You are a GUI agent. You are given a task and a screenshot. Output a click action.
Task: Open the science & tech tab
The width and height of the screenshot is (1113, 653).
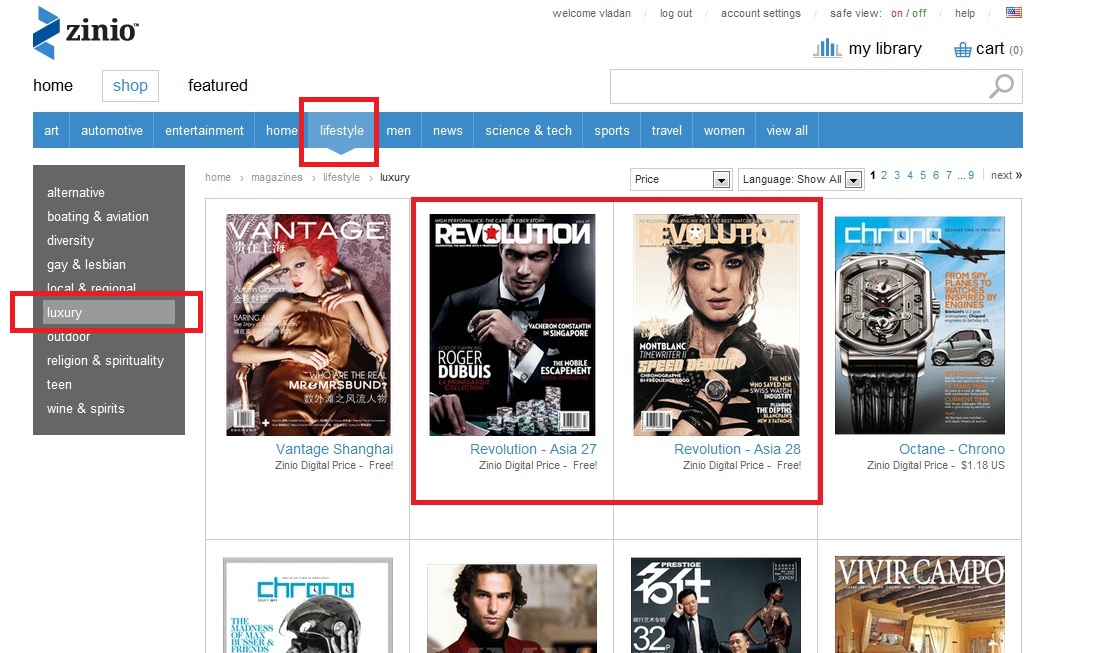click(x=528, y=130)
